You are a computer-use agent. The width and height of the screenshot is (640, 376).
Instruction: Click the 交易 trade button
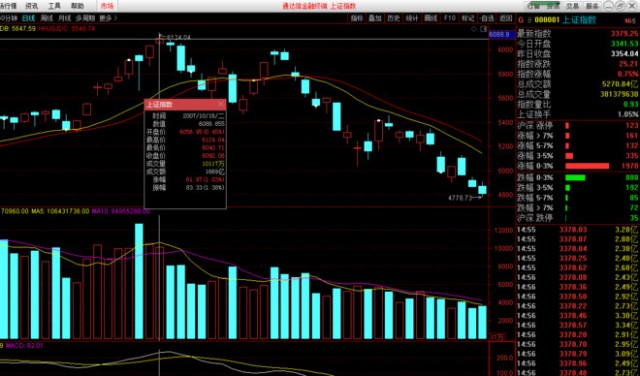point(572,6)
